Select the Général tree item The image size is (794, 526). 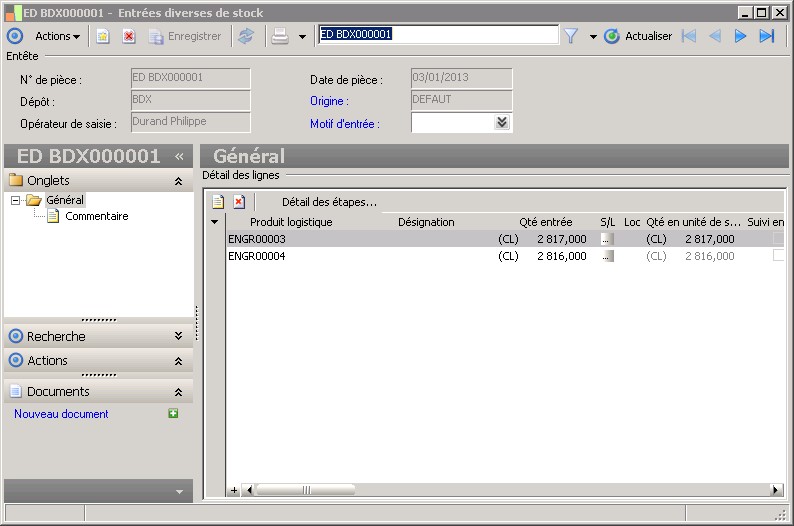[65, 200]
